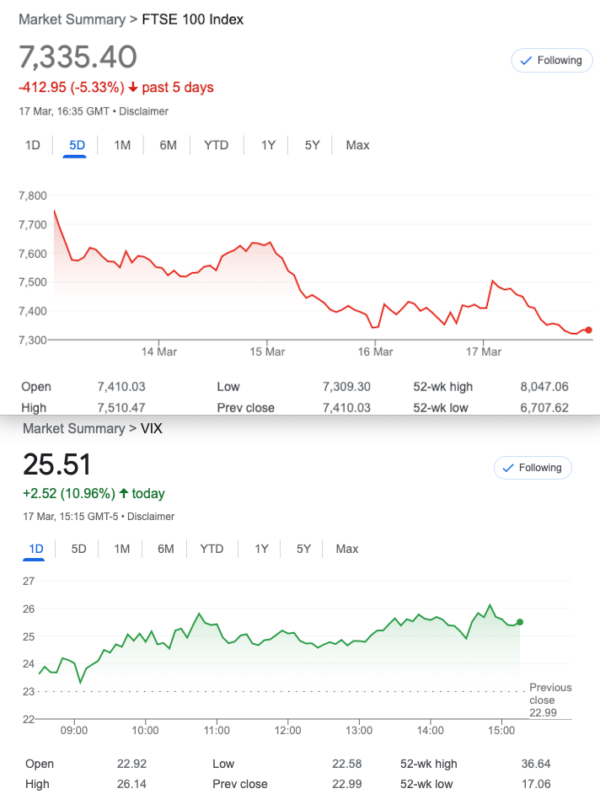The width and height of the screenshot is (600, 794).
Task: Click the +2.52 (10.96%) today change text
Action: [x=94, y=493]
